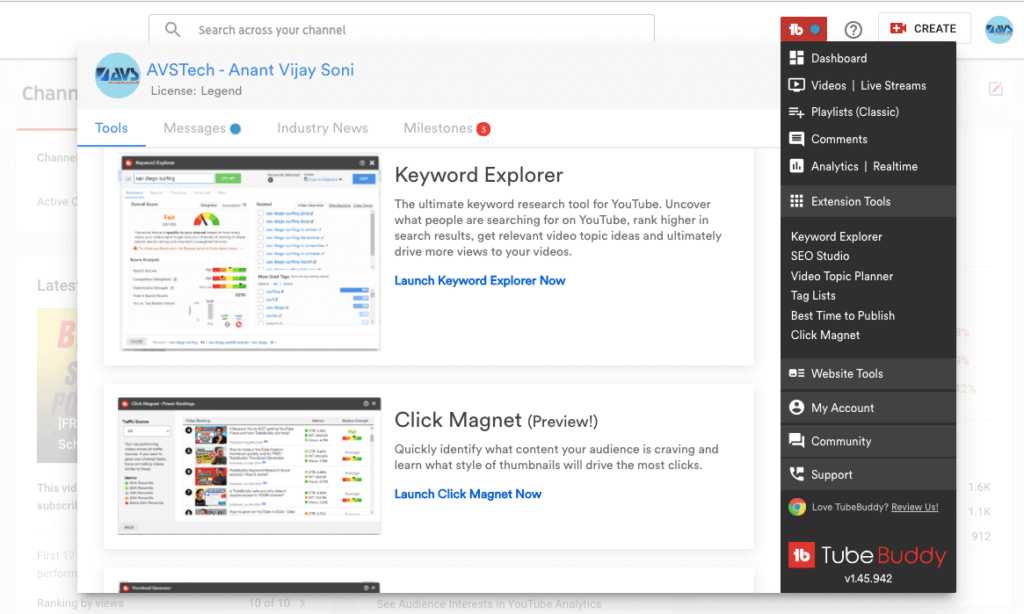This screenshot has width=1024, height=614.
Task: Expand the Community section
Action: (x=868, y=441)
